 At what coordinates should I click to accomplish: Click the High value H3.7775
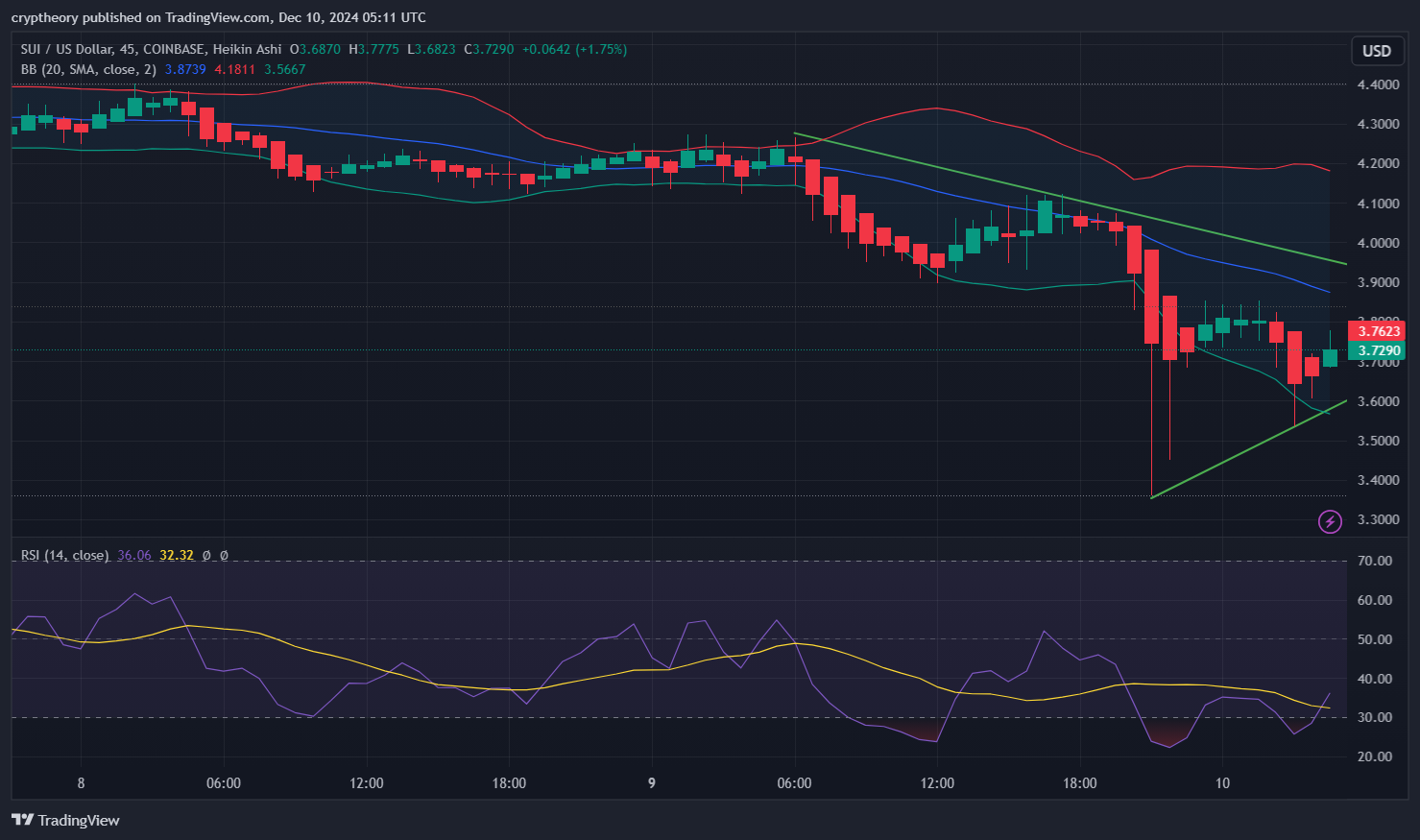click(373, 49)
